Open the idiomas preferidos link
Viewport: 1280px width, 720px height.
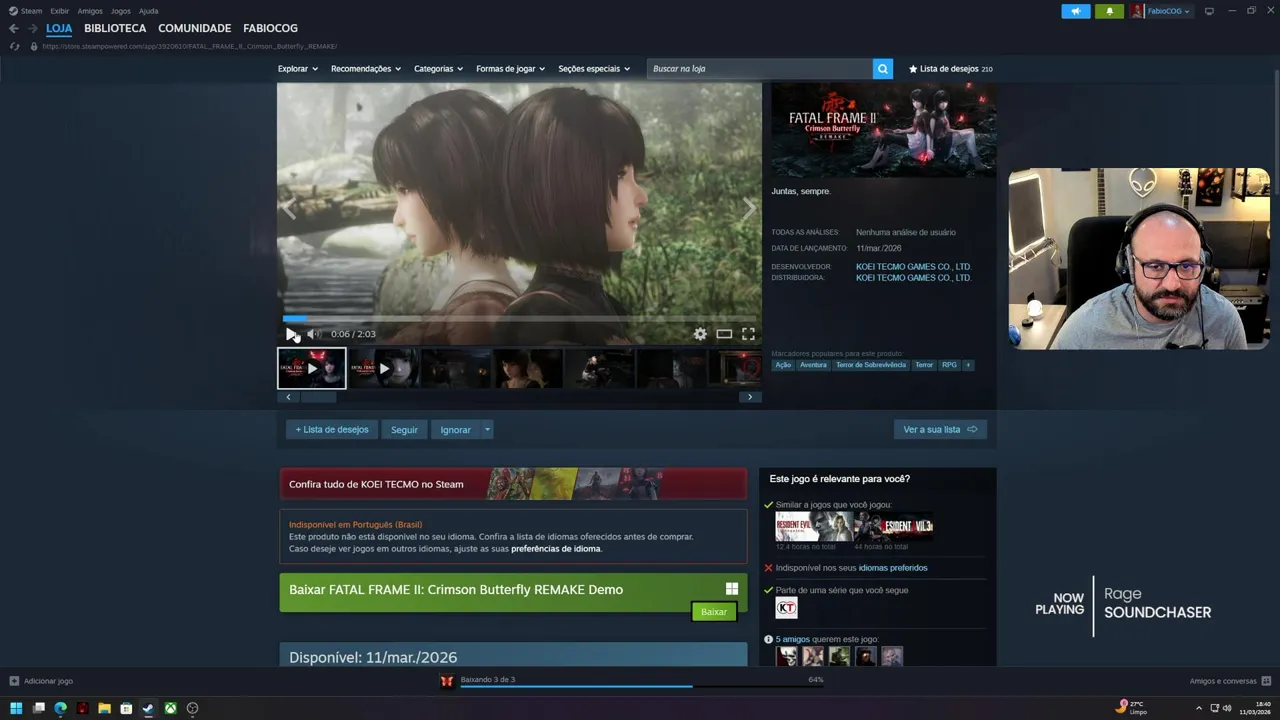tap(893, 568)
